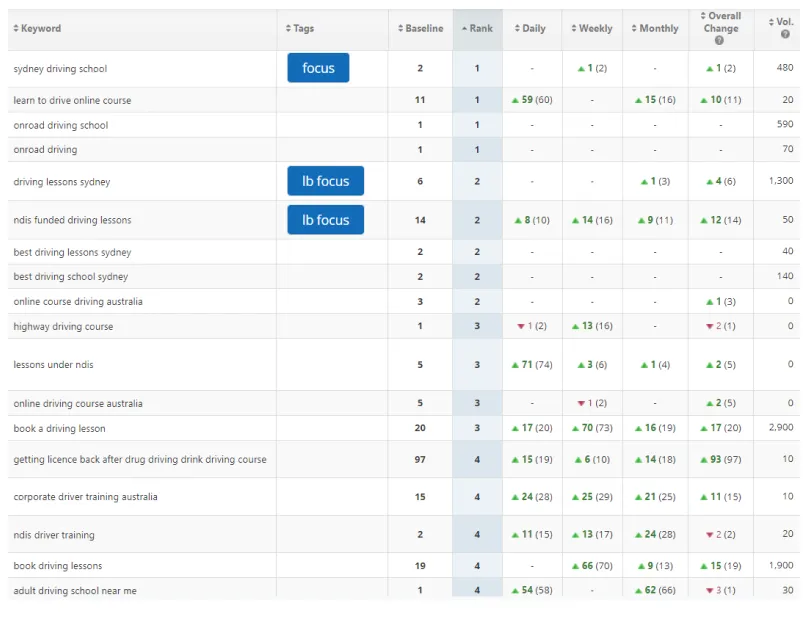Click lb focus tag on ndis funded driving lessons

coord(325,220)
